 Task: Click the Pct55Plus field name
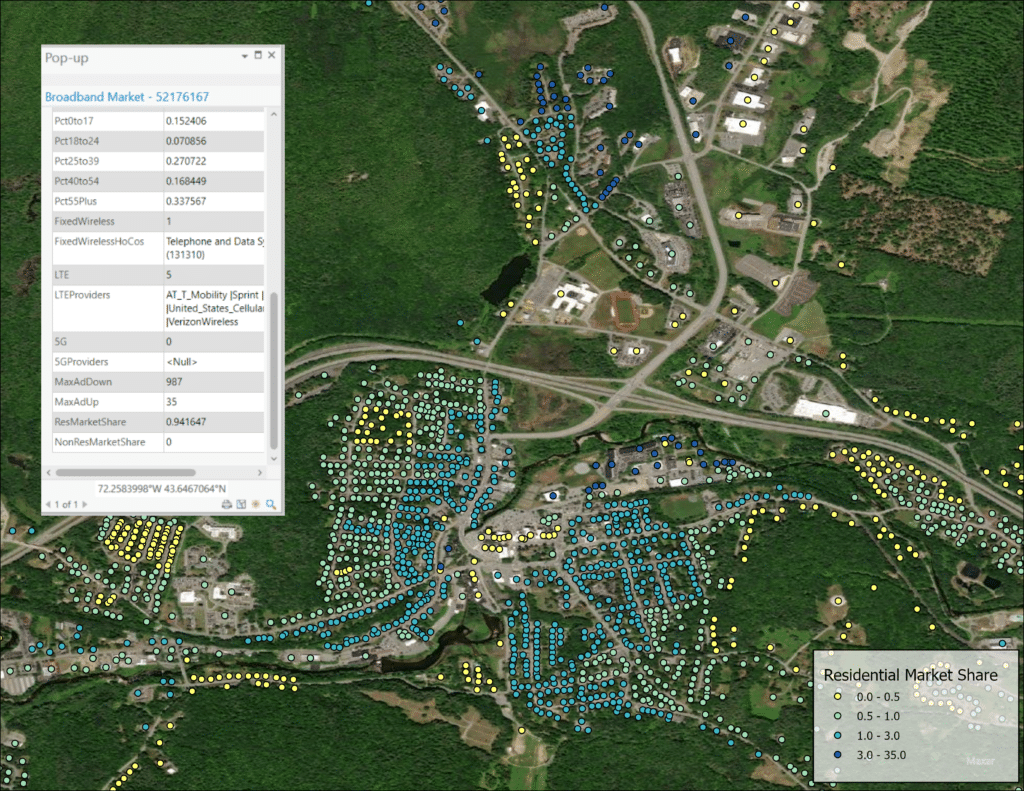pyautogui.click(x=76, y=201)
